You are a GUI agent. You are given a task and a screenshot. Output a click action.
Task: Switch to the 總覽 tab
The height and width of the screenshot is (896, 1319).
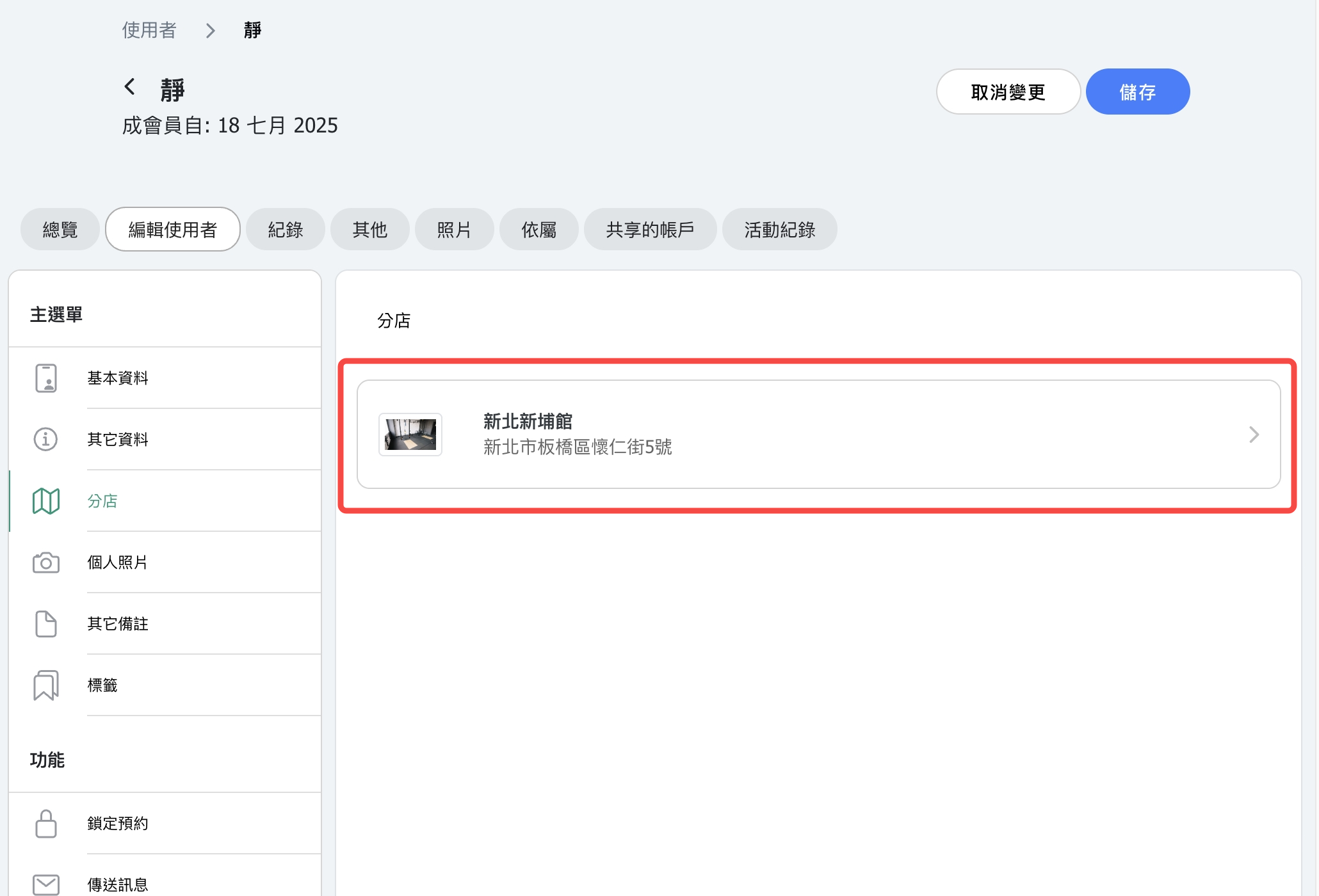(x=60, y=230)
